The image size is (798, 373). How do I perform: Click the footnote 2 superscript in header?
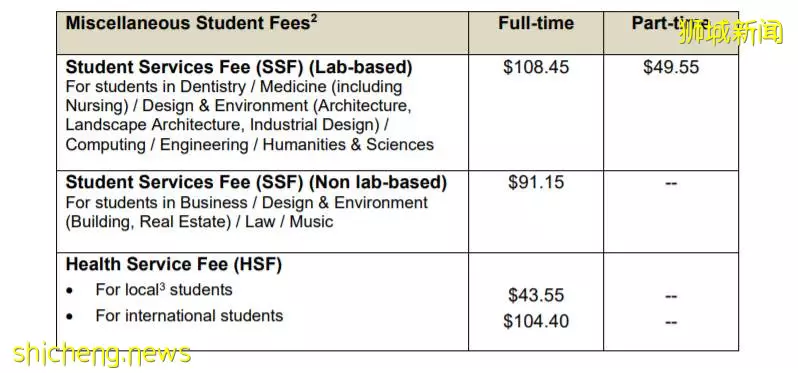click(314, 19)
